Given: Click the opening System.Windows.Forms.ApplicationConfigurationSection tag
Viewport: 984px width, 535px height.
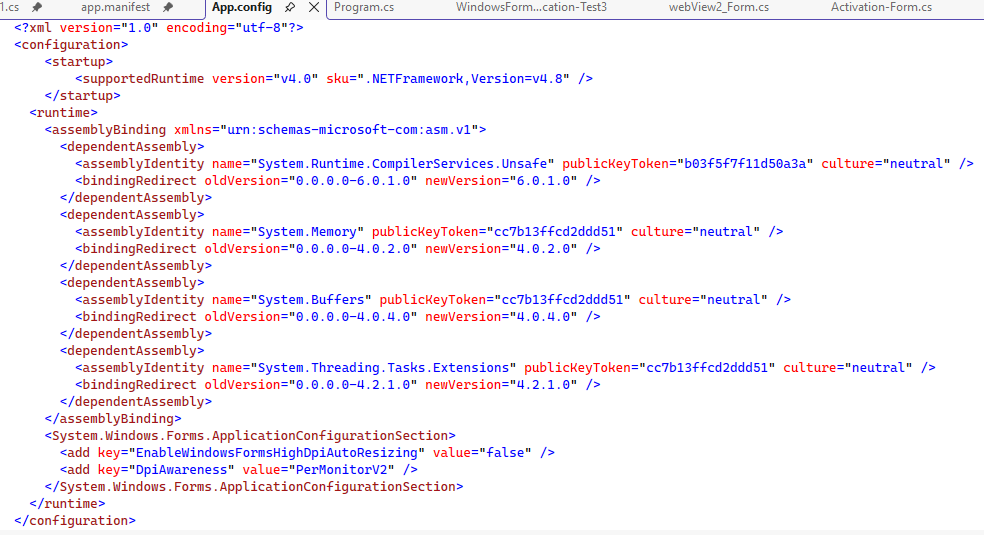Looking at the screenshot, I should 250,435.
